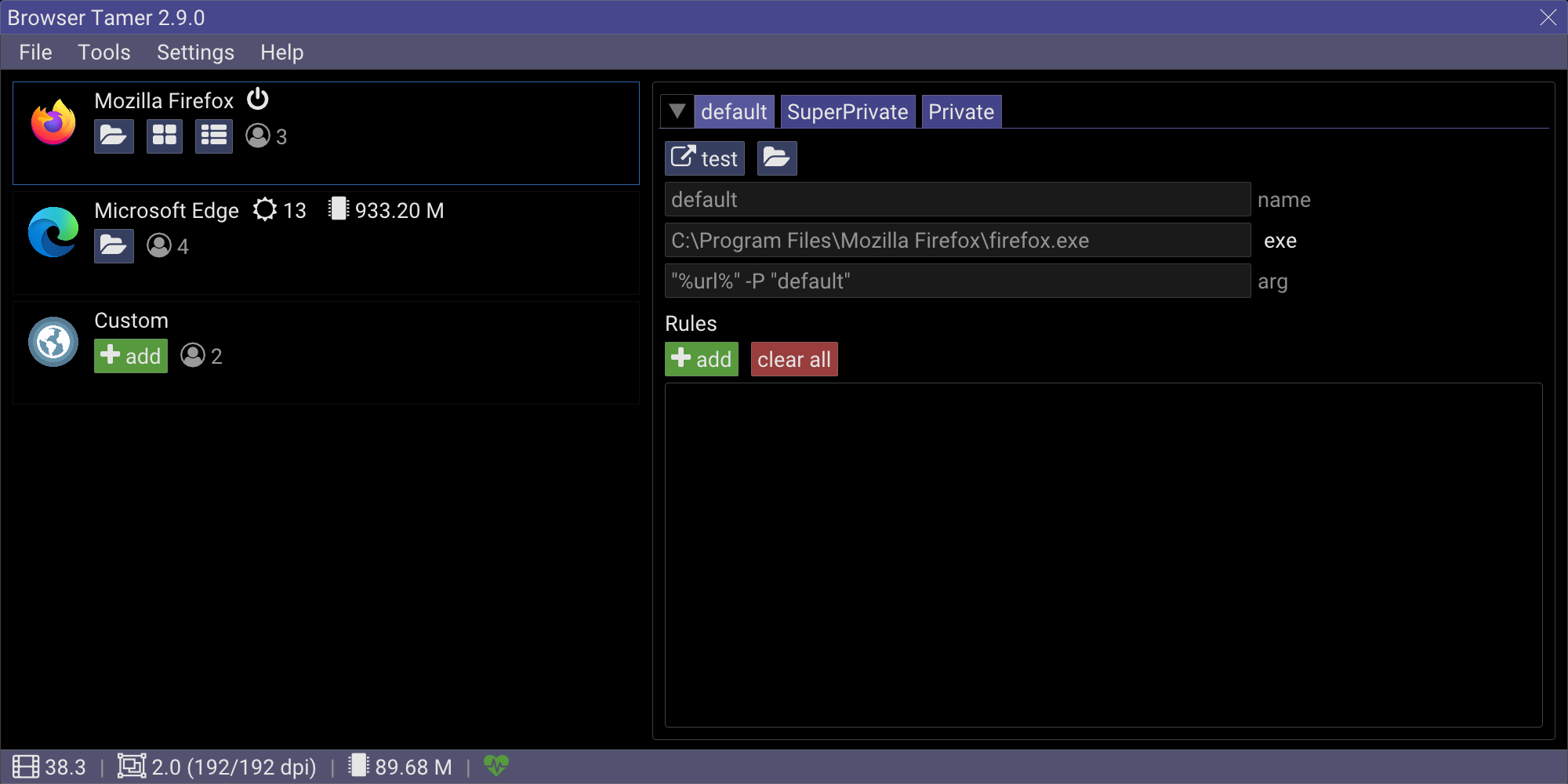The image size is (1568, 784).
Task: Click the 38.3 frame rate value
Action: pyautogui.click(x=65, y=767)
